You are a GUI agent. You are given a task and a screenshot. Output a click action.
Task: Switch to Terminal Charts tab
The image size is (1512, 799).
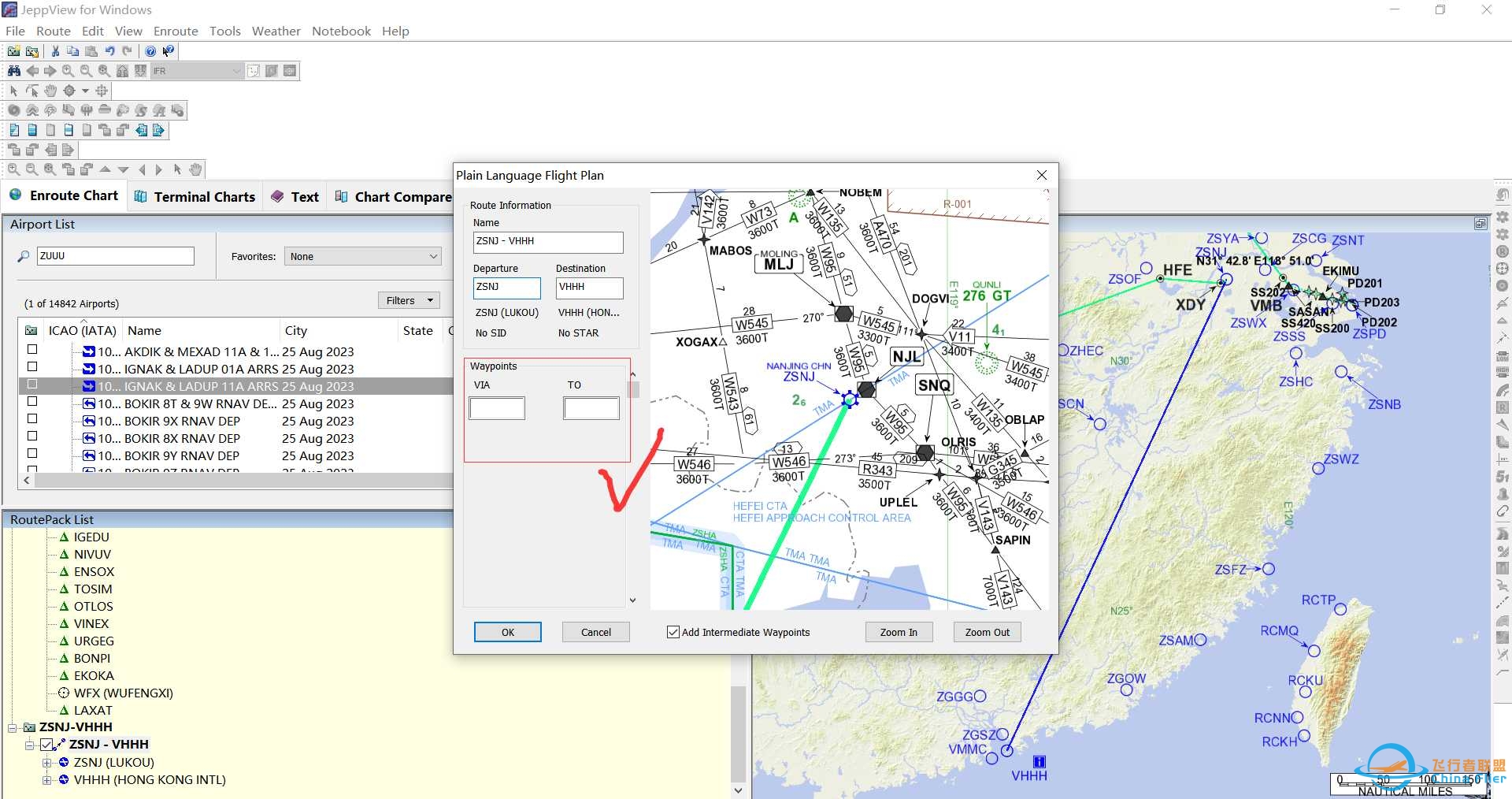coord(195,197)
